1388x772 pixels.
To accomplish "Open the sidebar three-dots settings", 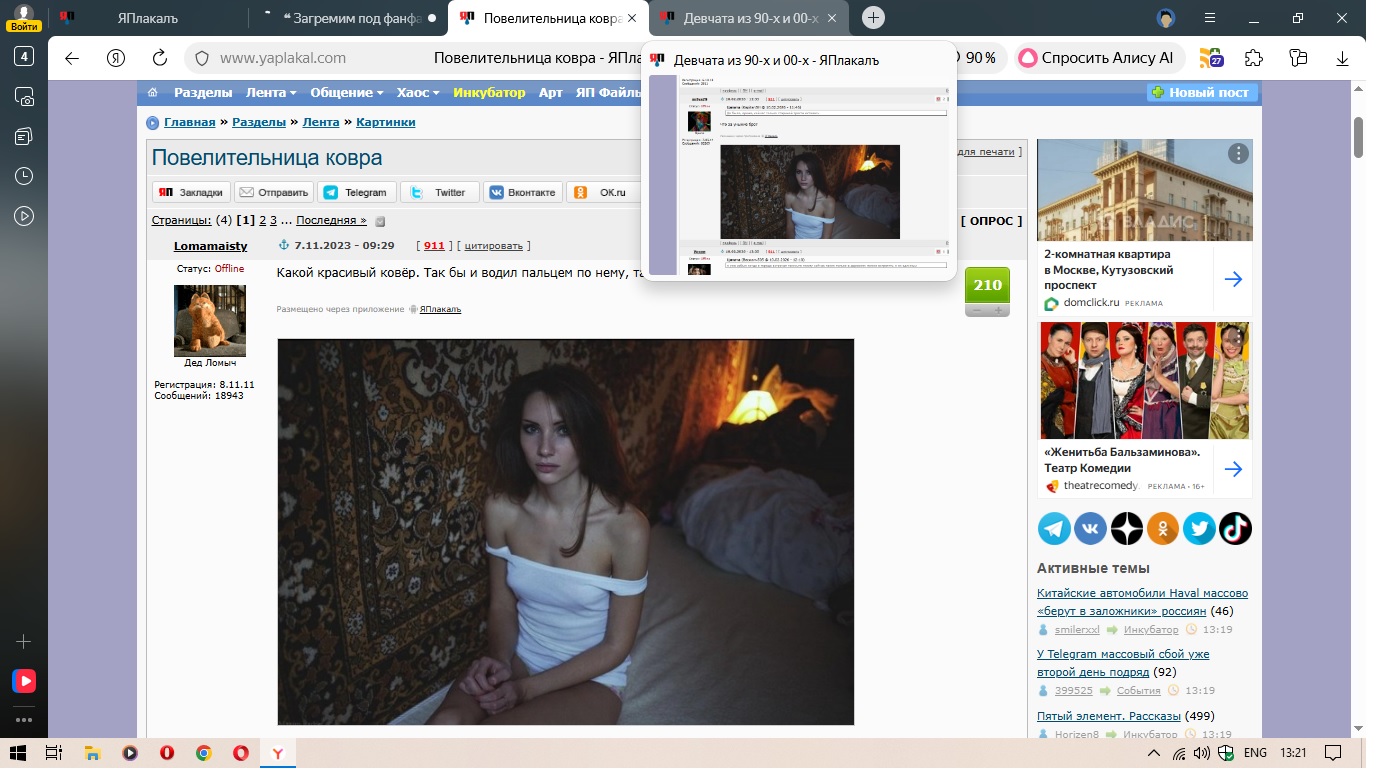I will click(24, 719).
